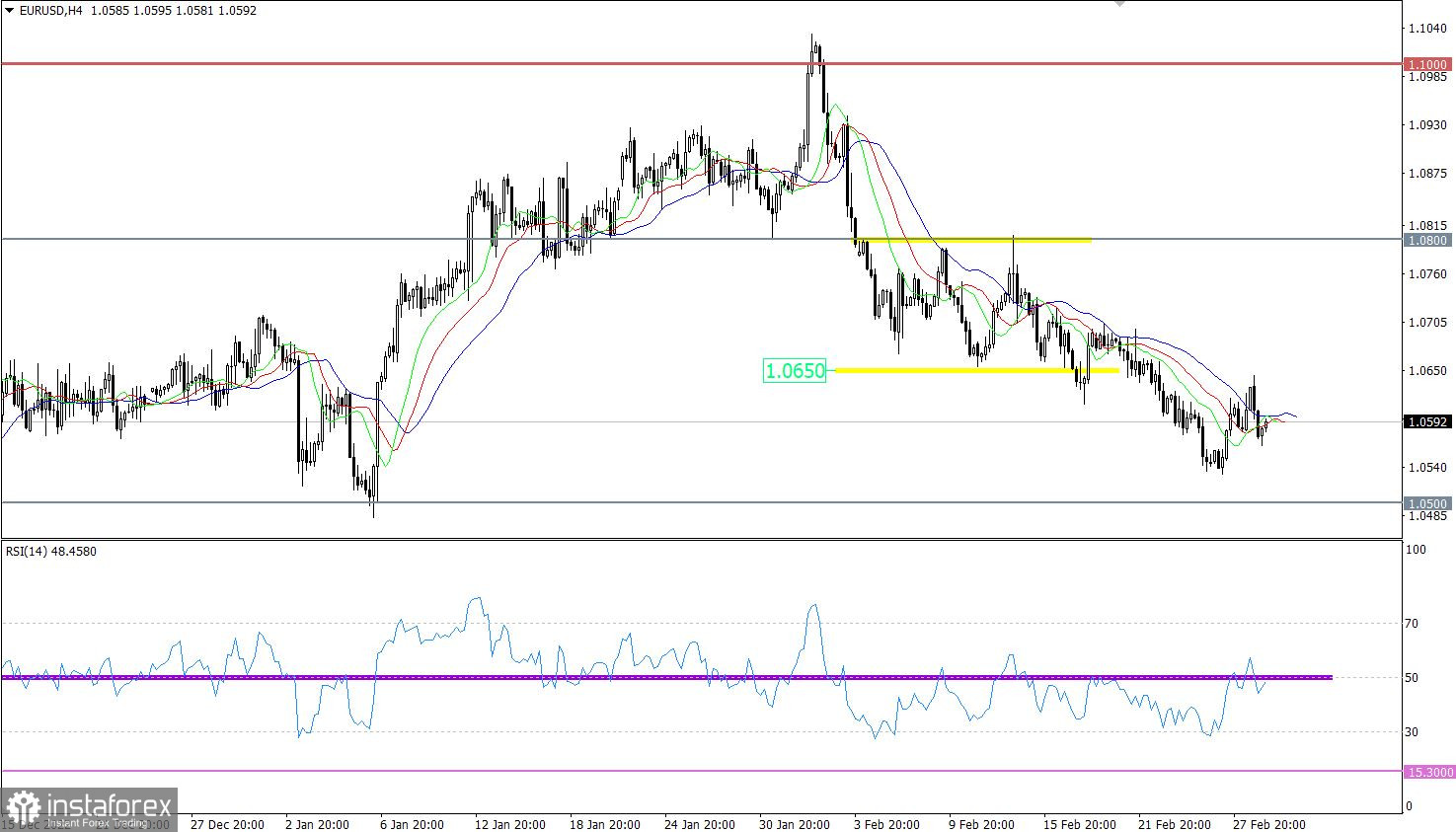Click the 1.0705 price scale value
Viewport: 1456px width, 832px height.
coord(1428,322)
